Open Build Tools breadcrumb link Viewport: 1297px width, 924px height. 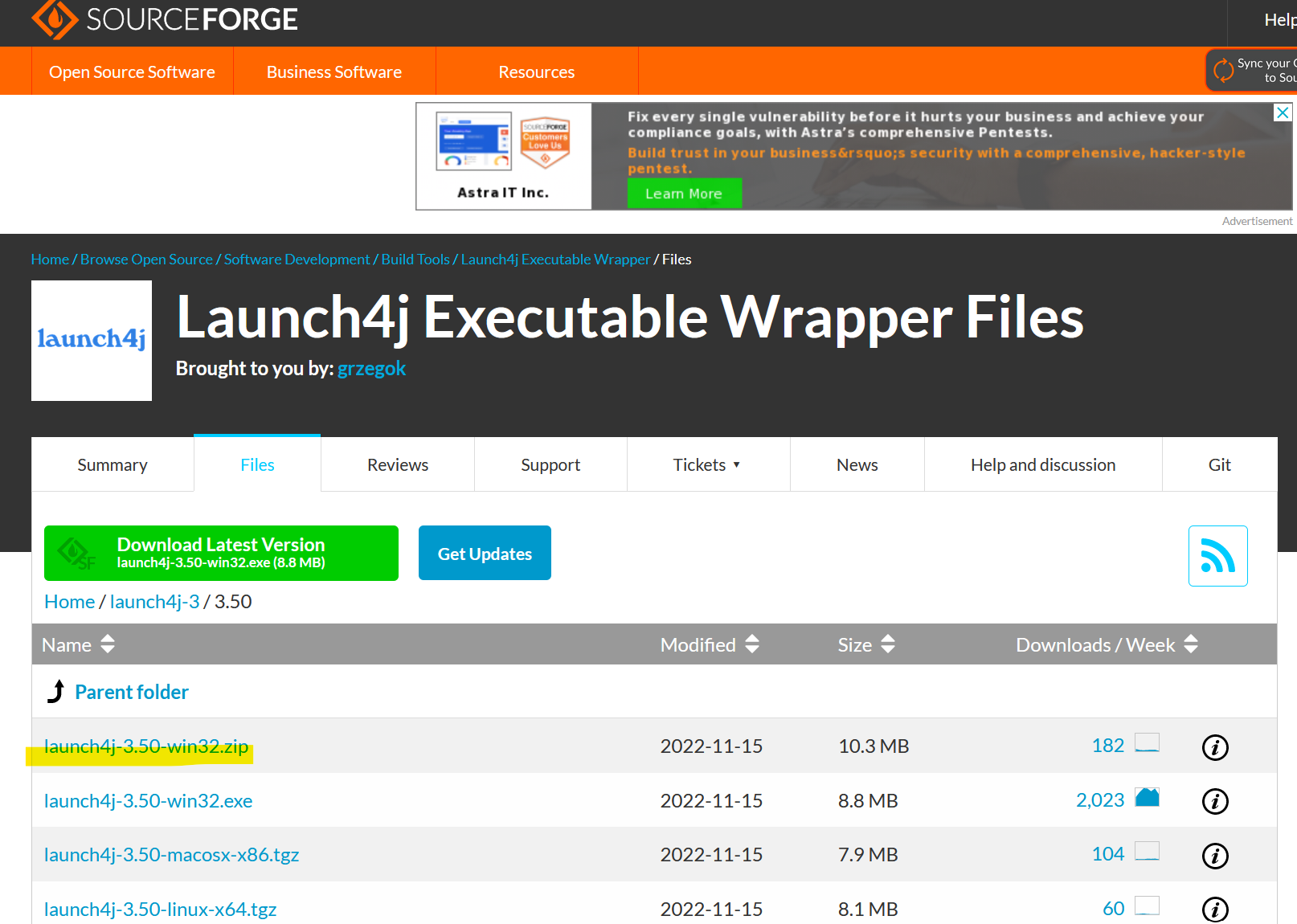[x=415, y=259]
